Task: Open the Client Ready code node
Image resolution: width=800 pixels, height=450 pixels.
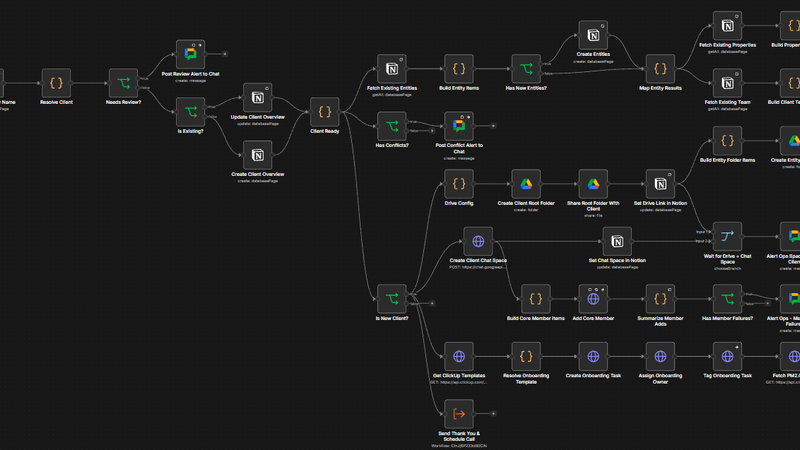Action: 324,112
